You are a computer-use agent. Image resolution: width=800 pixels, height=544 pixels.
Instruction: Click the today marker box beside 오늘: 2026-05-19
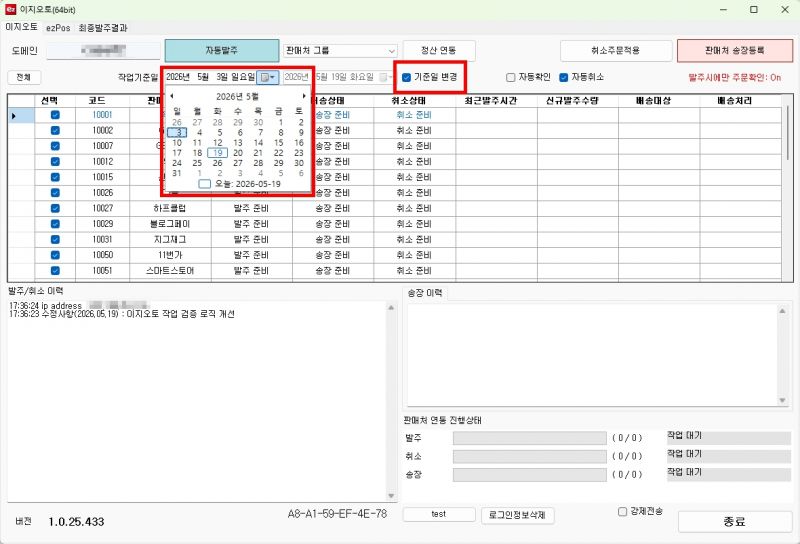click(x=204, y=184)
